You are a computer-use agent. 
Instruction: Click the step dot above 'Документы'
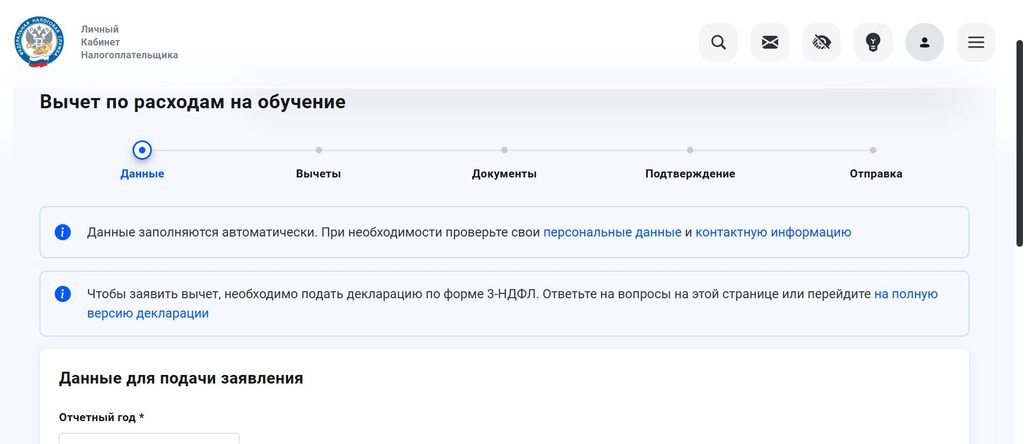[504, 150]
